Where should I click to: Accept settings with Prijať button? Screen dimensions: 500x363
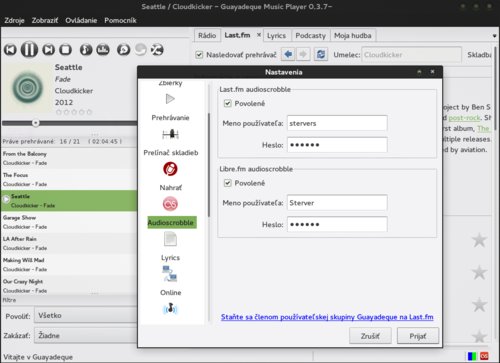point(418,336)
